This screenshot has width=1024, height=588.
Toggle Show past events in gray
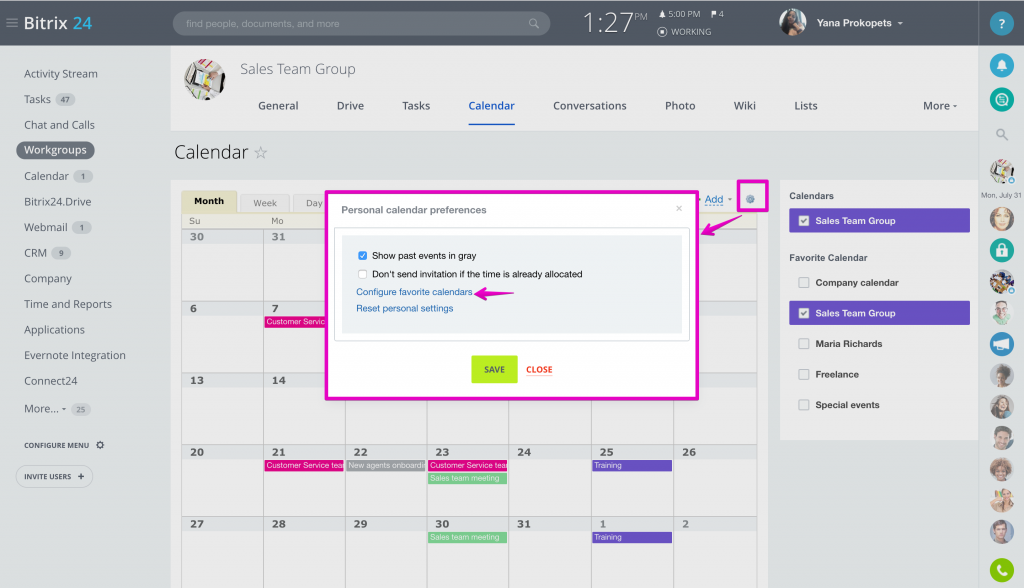pos(362,255)
